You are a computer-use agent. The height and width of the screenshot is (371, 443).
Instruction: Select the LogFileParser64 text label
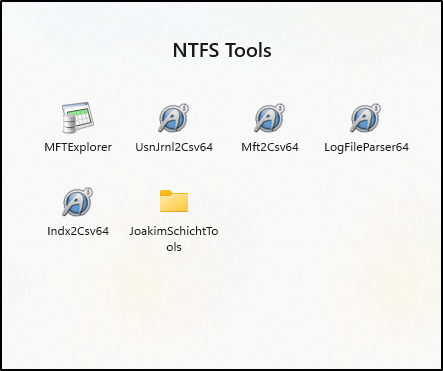click(x=366, y=147)
